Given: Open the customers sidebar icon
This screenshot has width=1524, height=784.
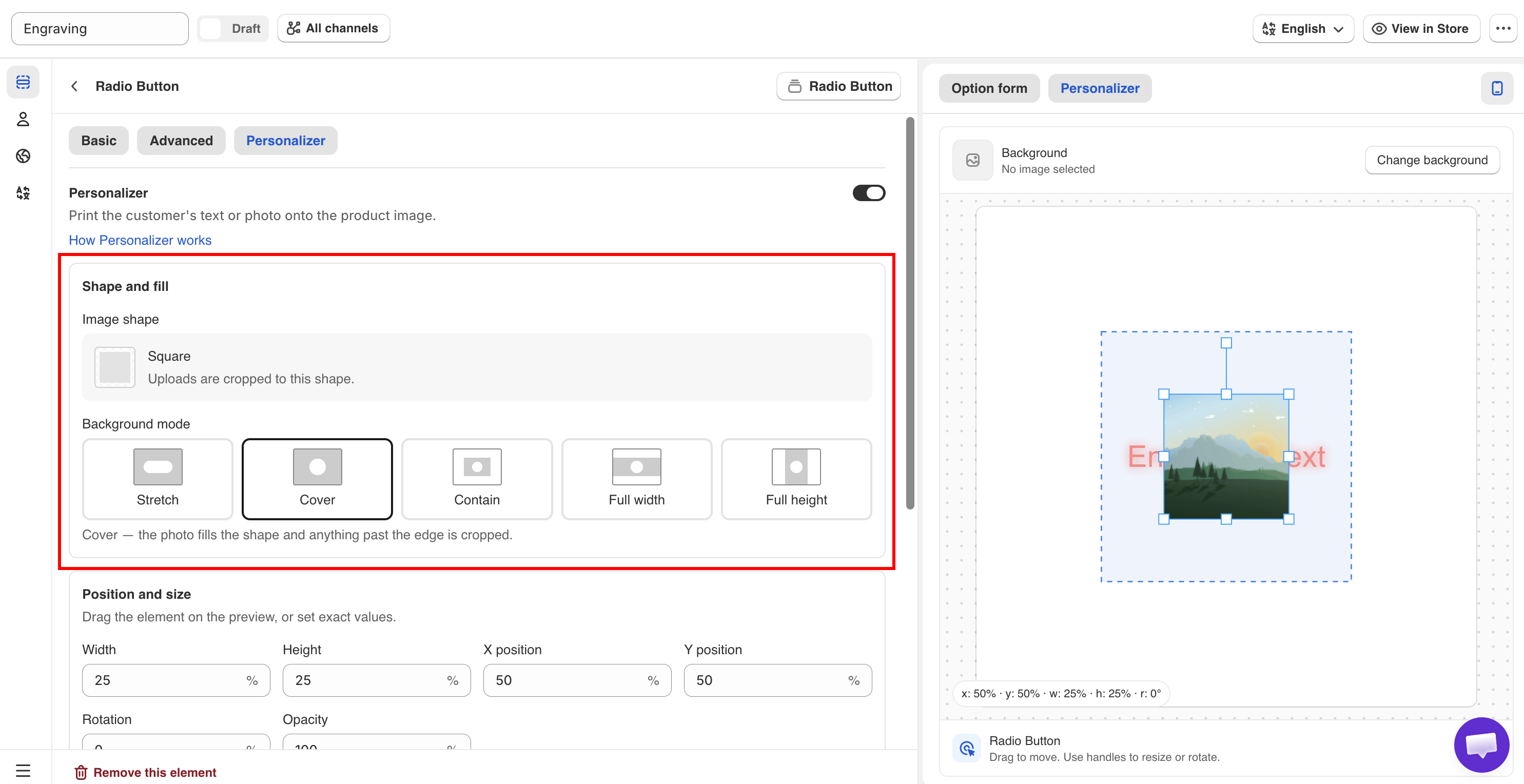Looking at the screenshot, I should coord(23,120).
